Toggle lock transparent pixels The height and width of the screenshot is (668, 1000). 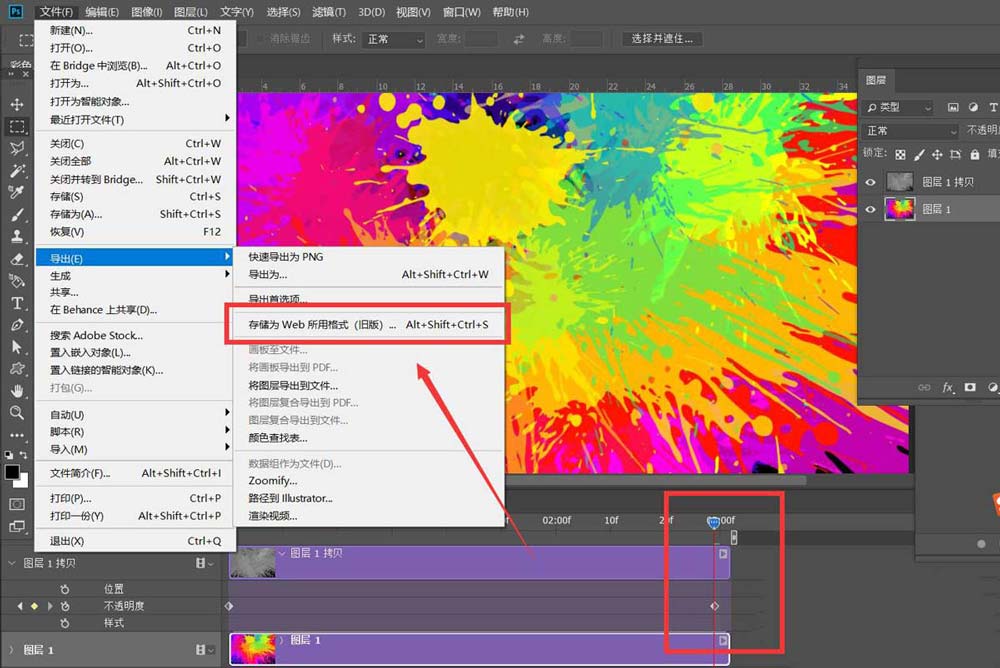900,154
